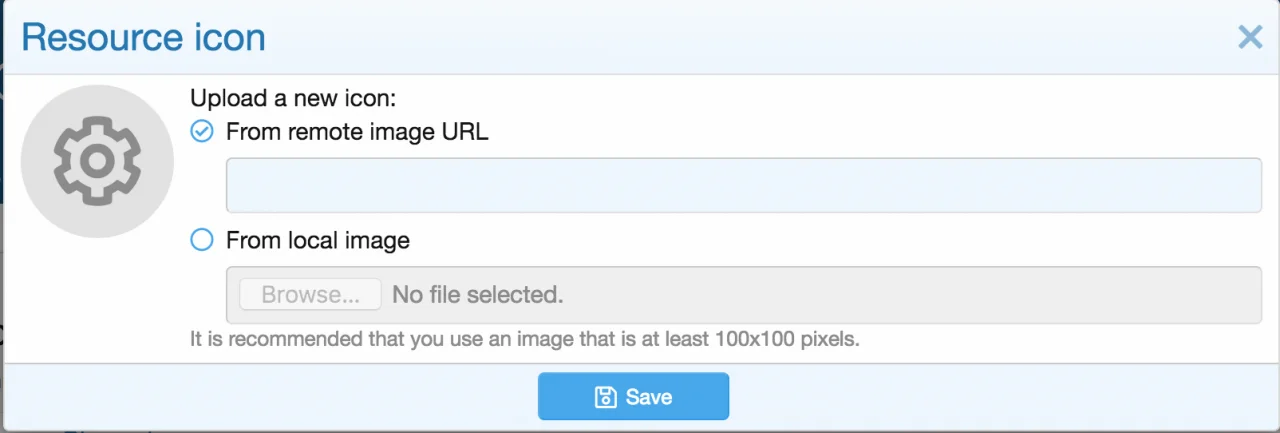
Task: Click the word "Save" on the blue button
Action: point(649,397)
